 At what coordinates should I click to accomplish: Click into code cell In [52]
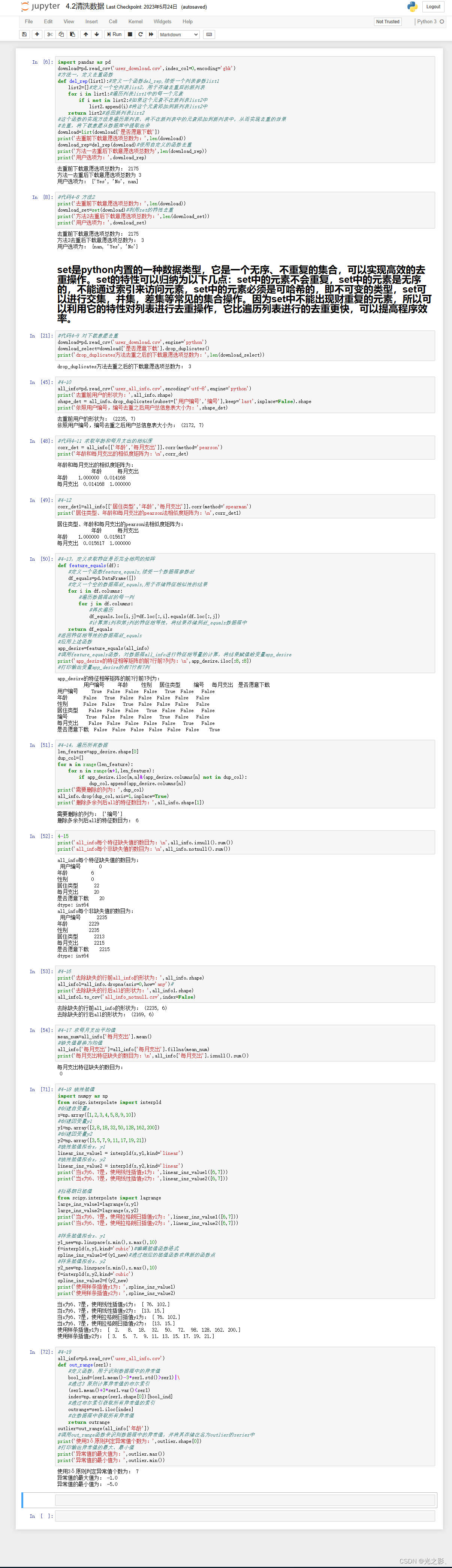(x=245, y=842)
